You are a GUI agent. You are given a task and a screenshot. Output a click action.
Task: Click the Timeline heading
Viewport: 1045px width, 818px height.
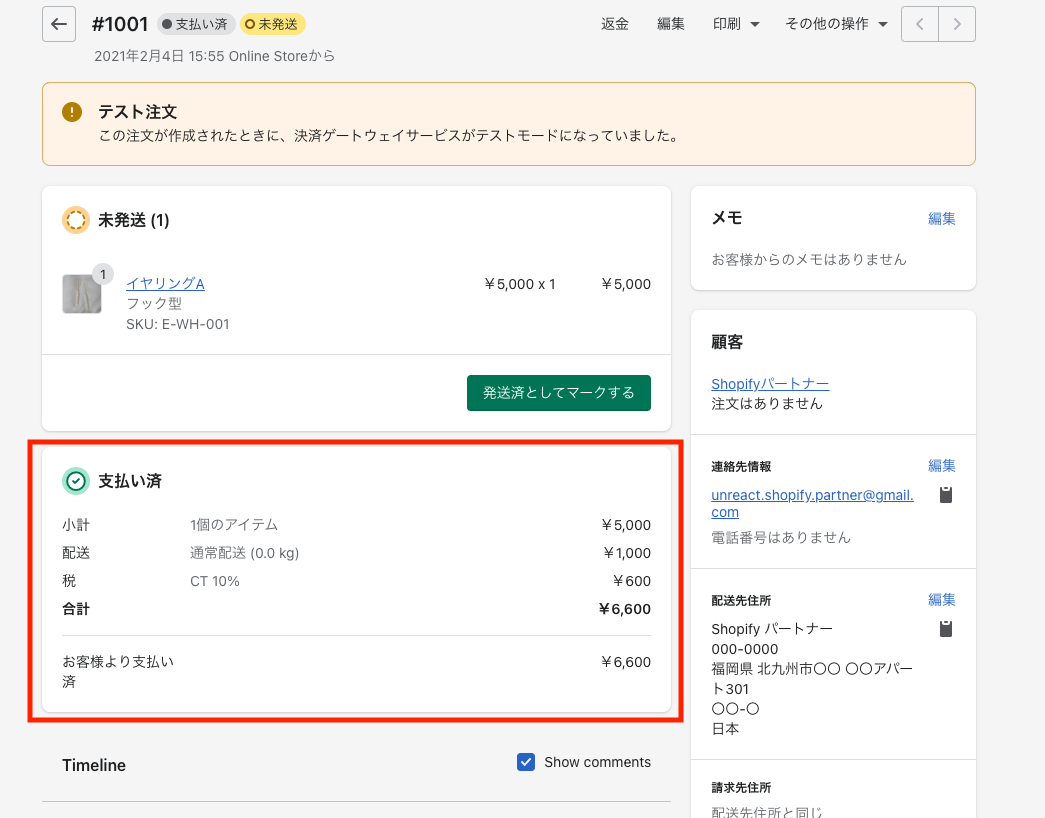pos(94,765)
